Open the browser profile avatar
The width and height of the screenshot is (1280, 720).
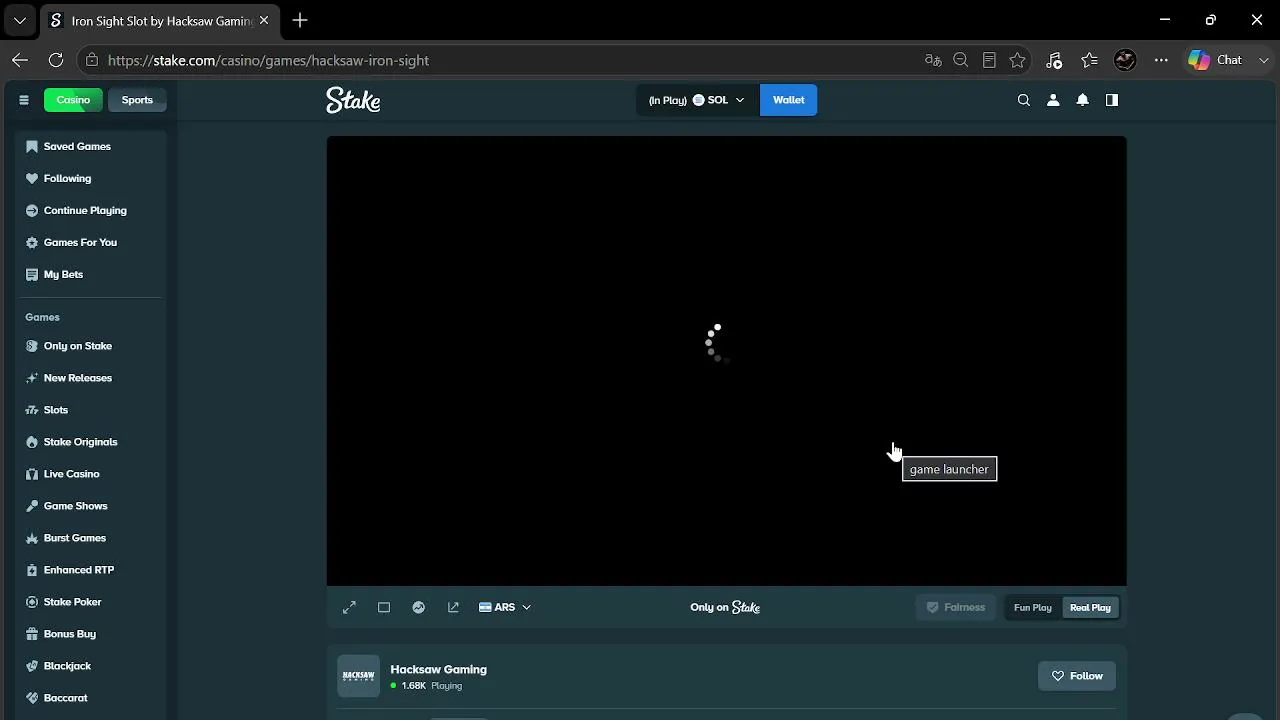coord(1125,60)
